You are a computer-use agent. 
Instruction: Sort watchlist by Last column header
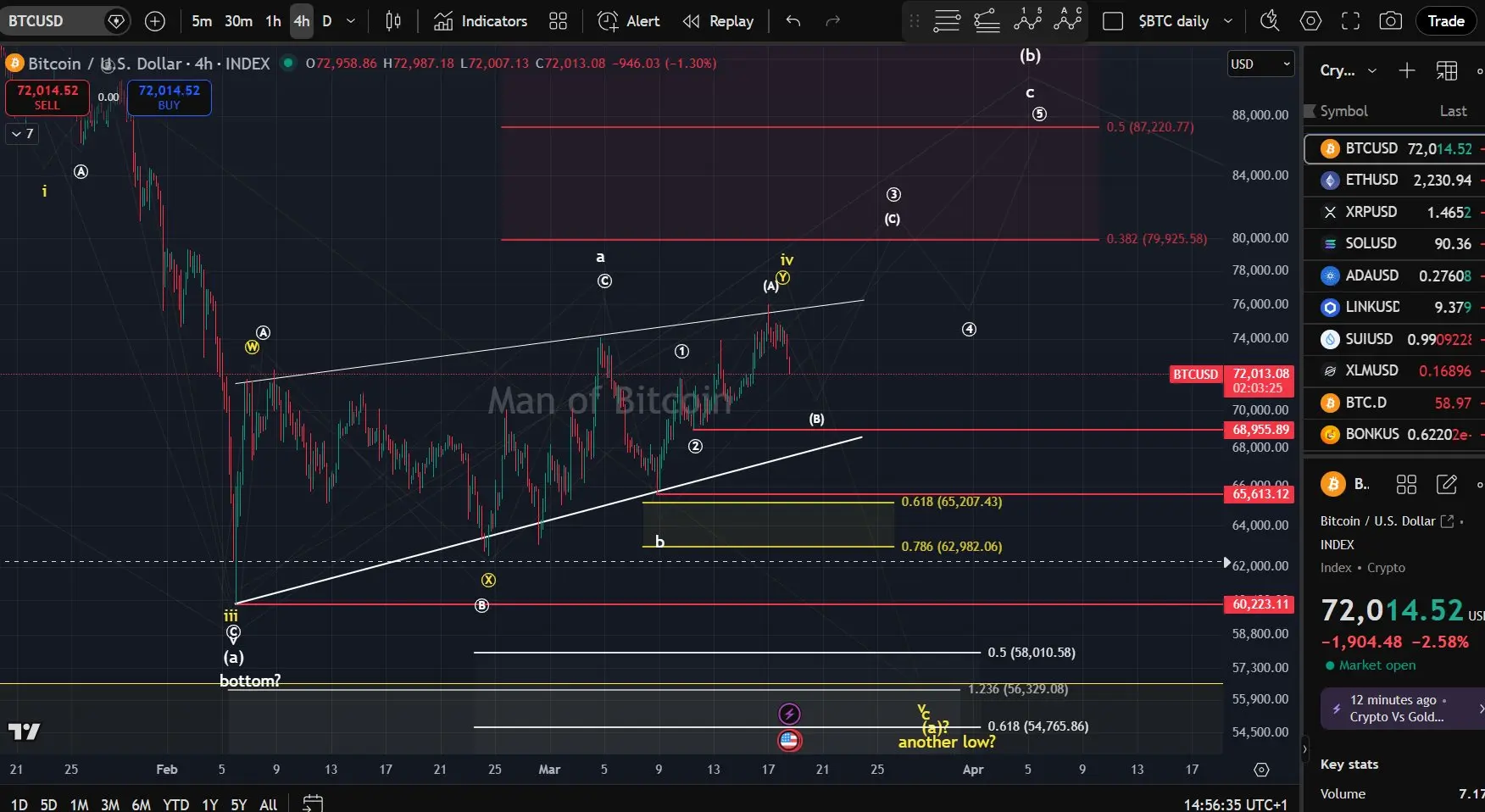point(1453,111)
